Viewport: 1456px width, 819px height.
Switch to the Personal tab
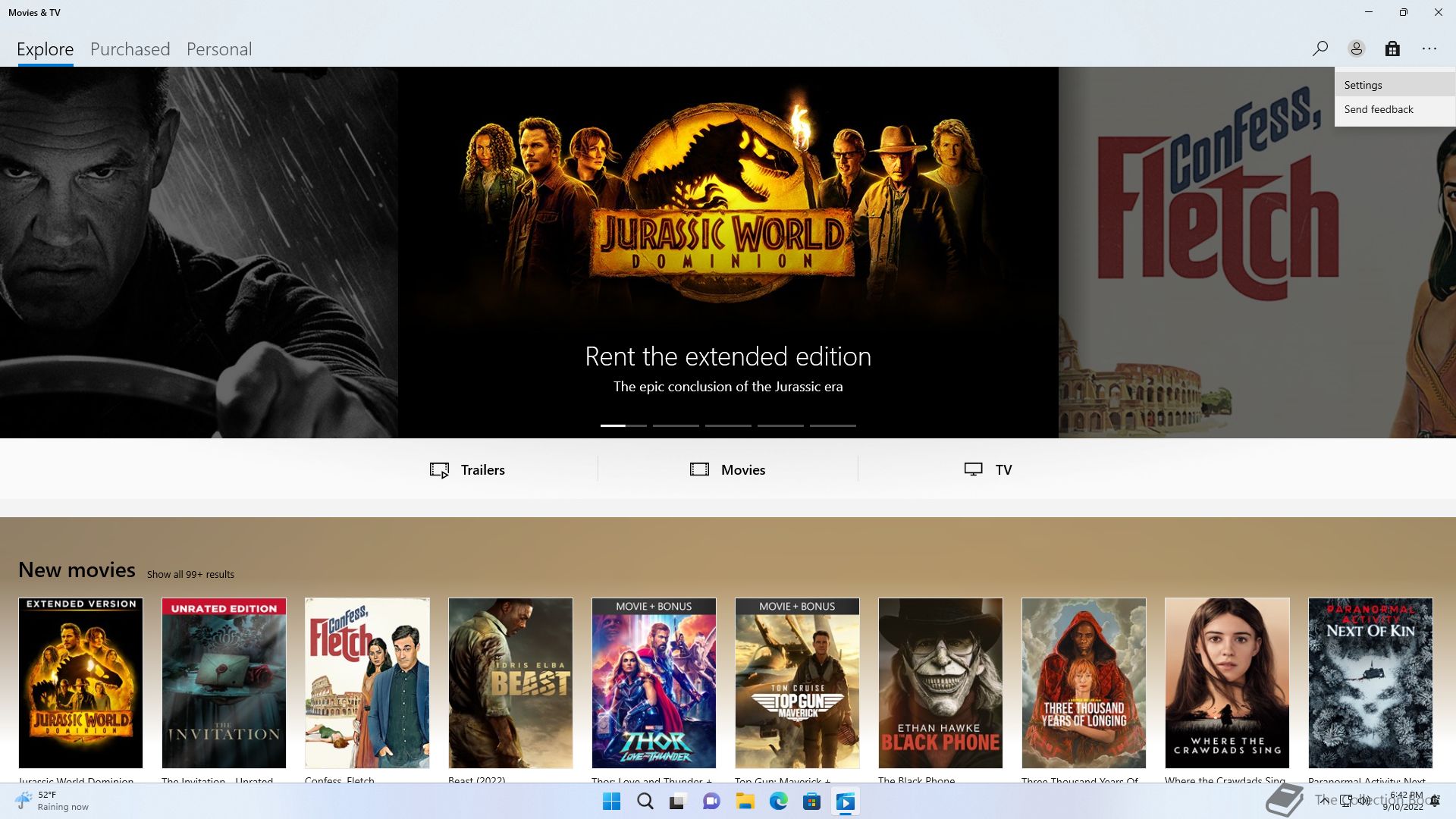pyautogui.click(x=219, y=49)
